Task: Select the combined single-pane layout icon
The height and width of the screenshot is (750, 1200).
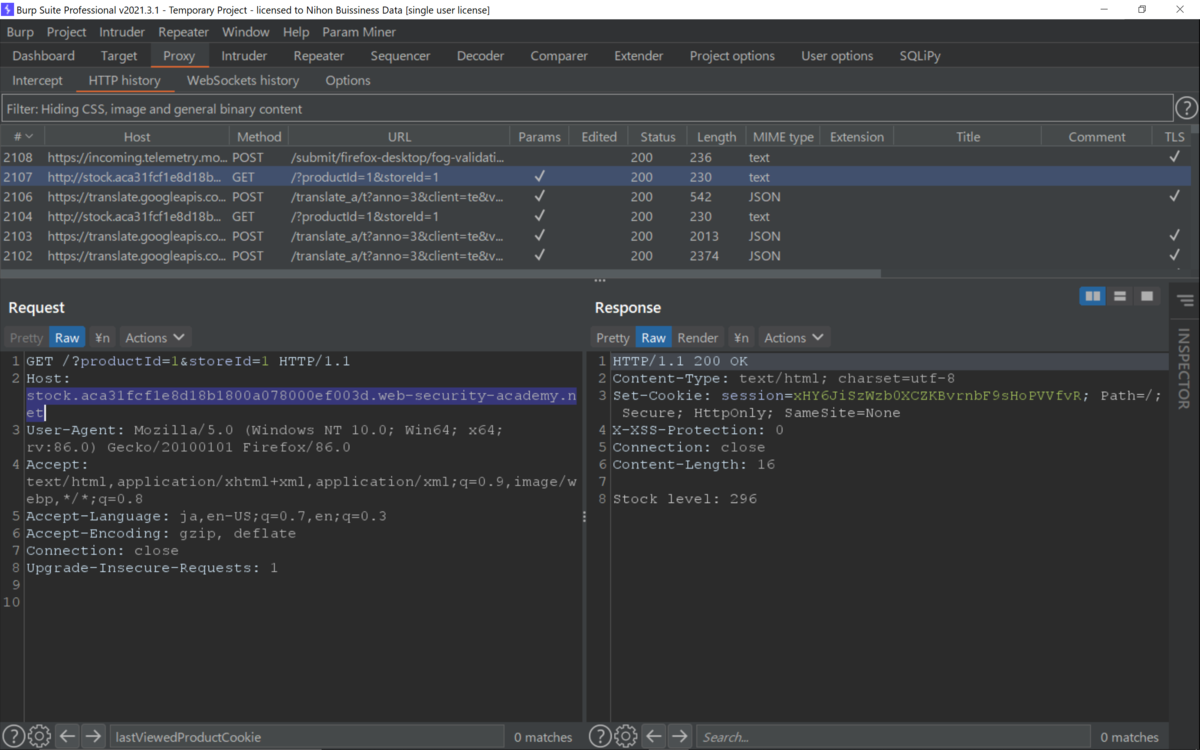Action: (1147, 296)
